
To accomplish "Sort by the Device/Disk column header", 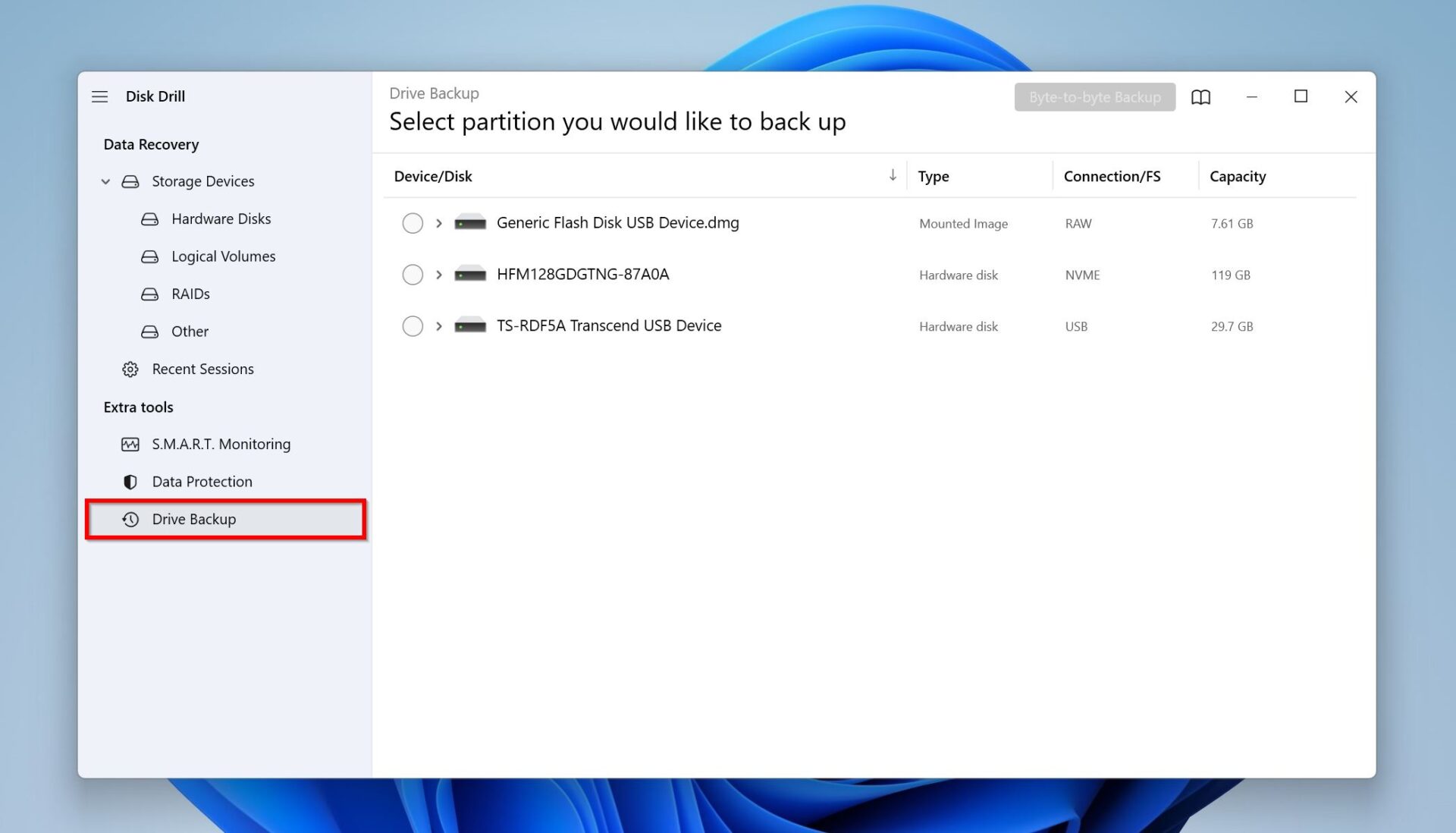I will click(x=433, y=176).
